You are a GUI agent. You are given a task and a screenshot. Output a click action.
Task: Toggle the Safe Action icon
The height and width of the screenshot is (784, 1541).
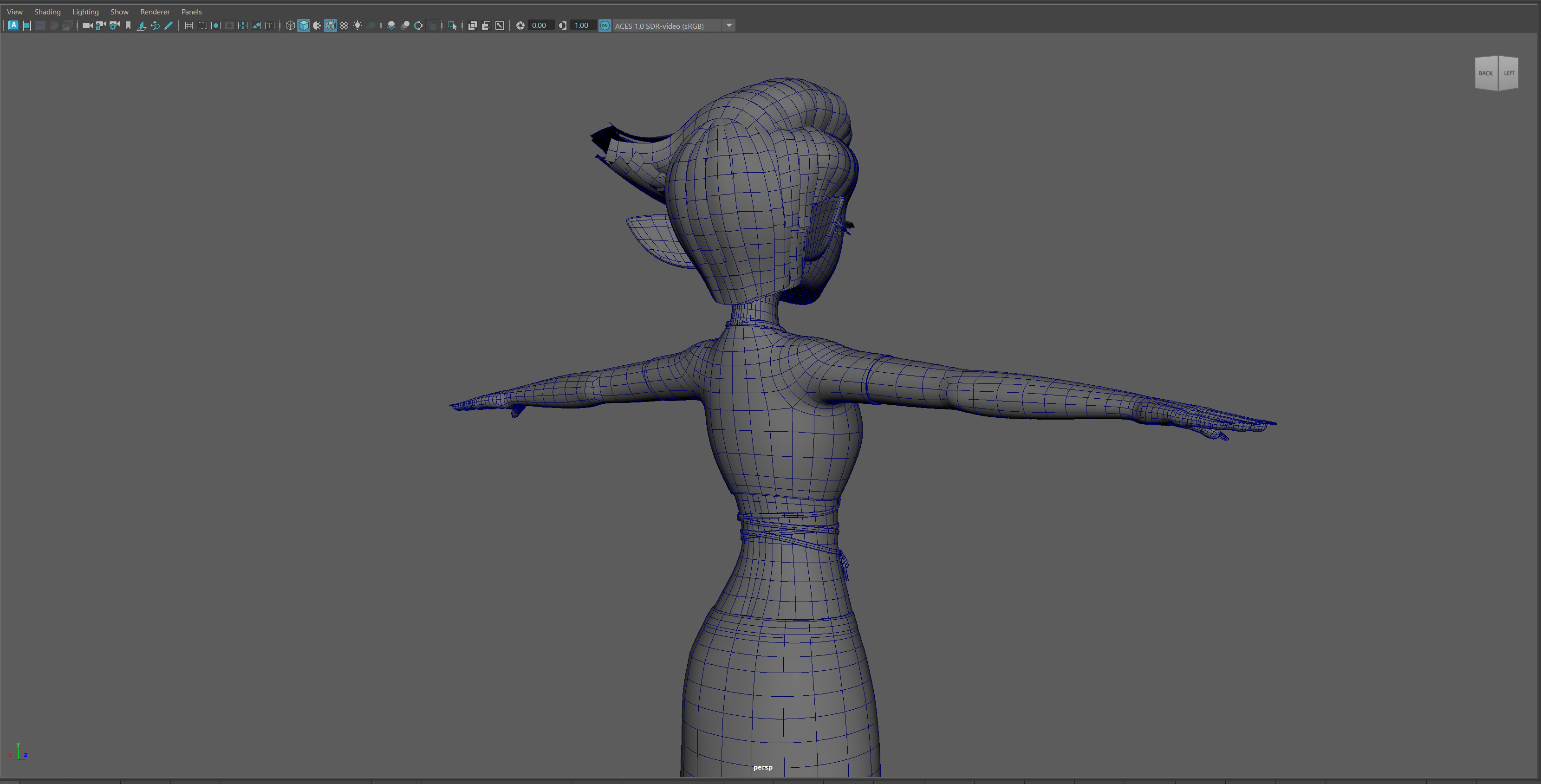click(256, 26)
